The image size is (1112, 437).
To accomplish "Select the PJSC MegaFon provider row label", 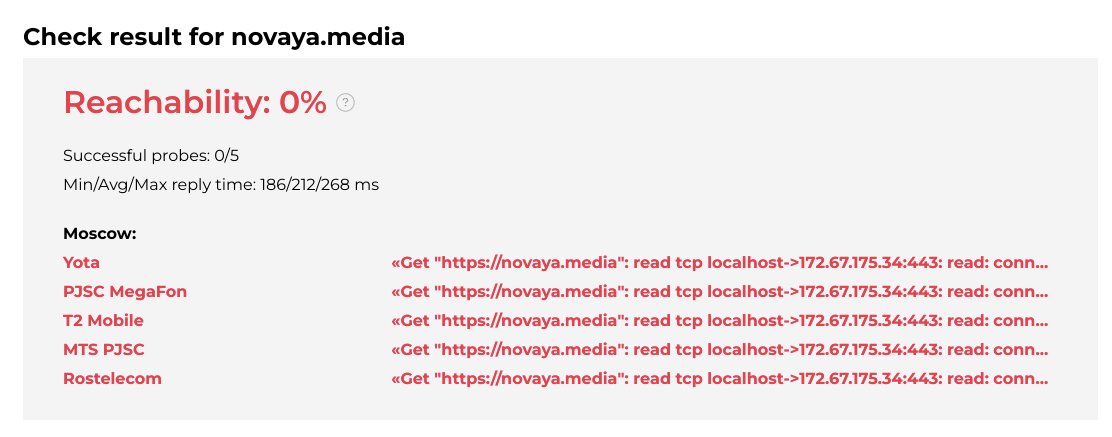I will coord(125,291).
